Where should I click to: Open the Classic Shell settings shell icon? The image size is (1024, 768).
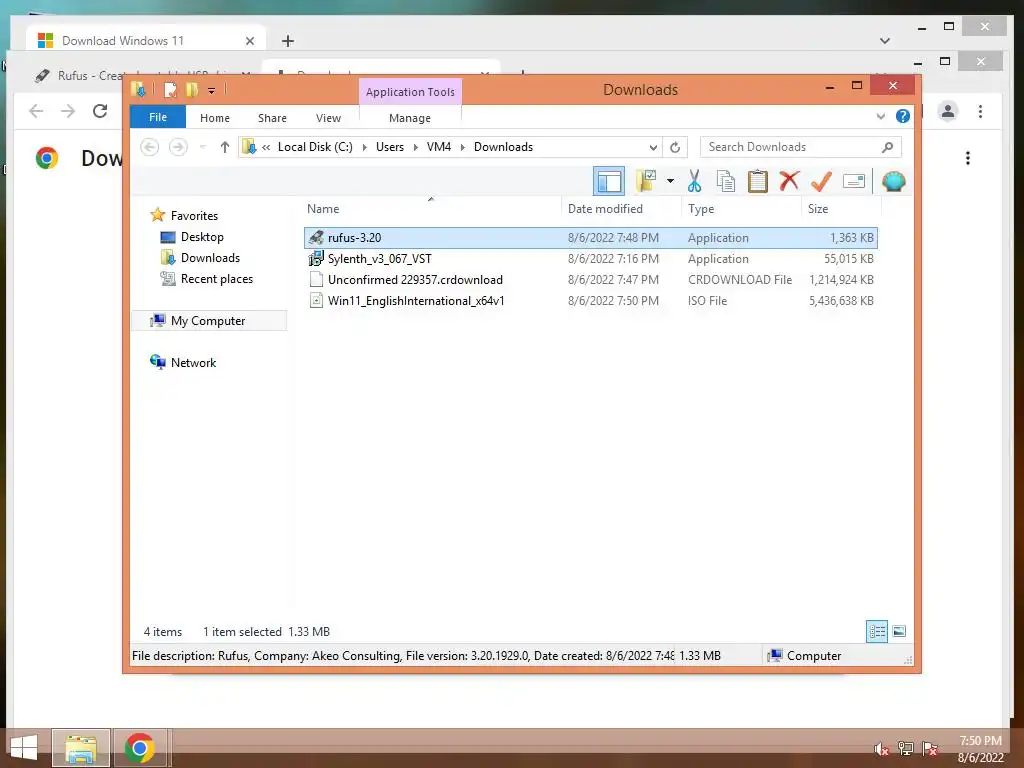[x=893, y=181]
